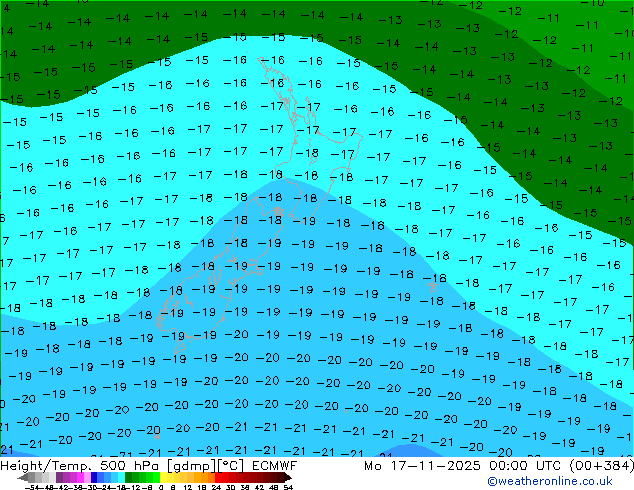
Task: Open the weatheronline.co.uk copyright link
Action: pos(550,481)
